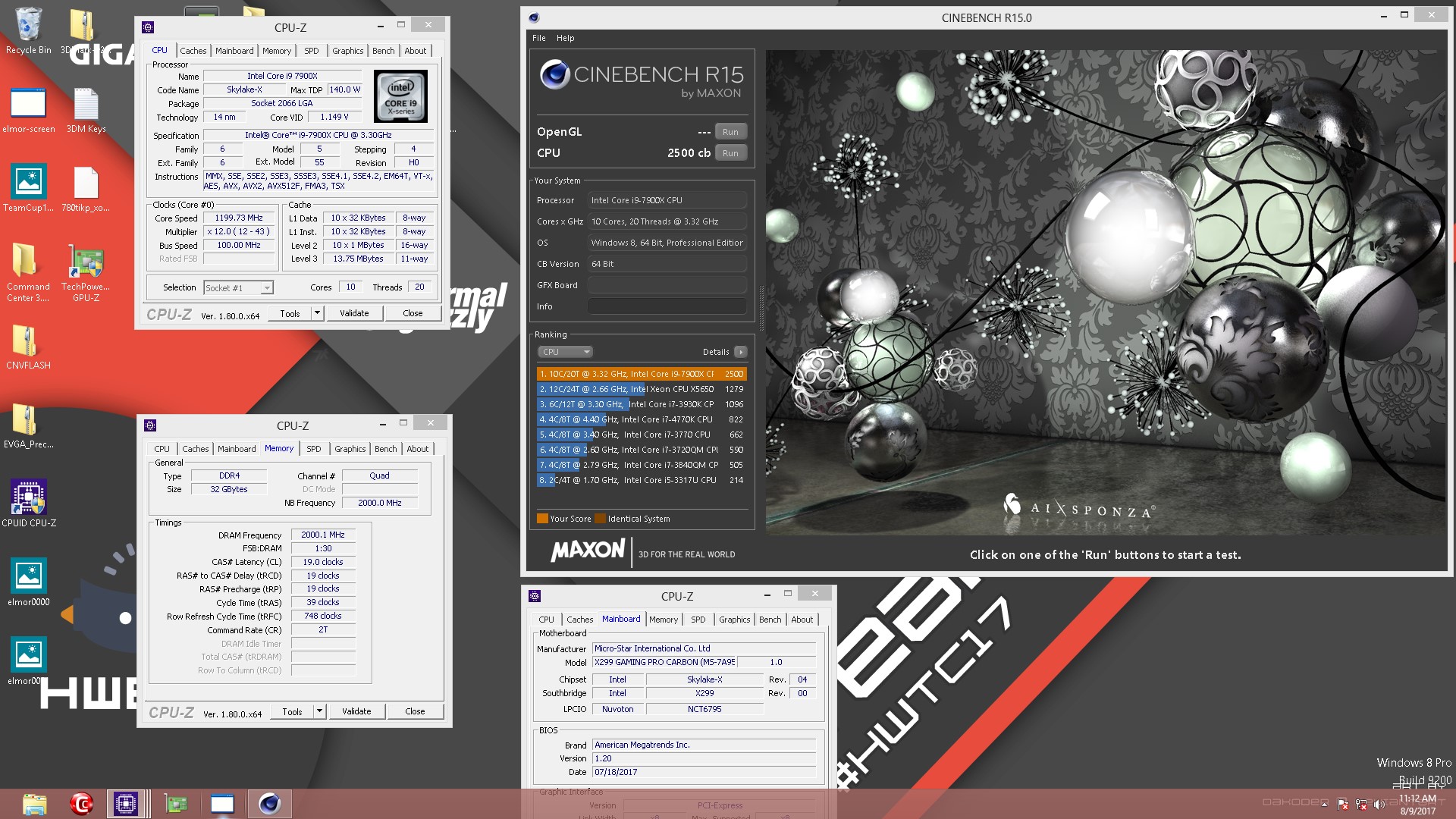Click the orange Your Score legend swatch
The image size is (1456, 819).
coord(542,519)
